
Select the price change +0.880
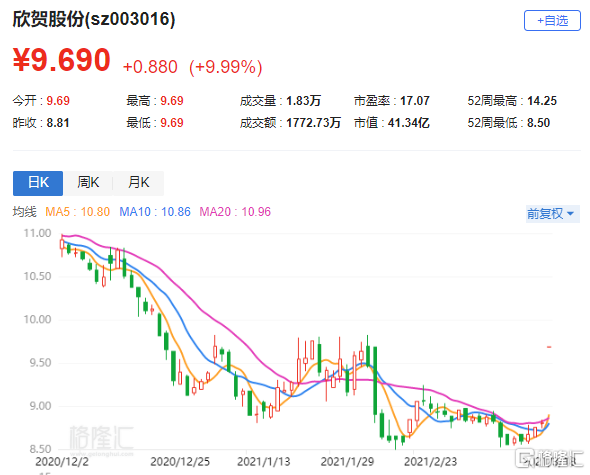[x=150, y=67]
